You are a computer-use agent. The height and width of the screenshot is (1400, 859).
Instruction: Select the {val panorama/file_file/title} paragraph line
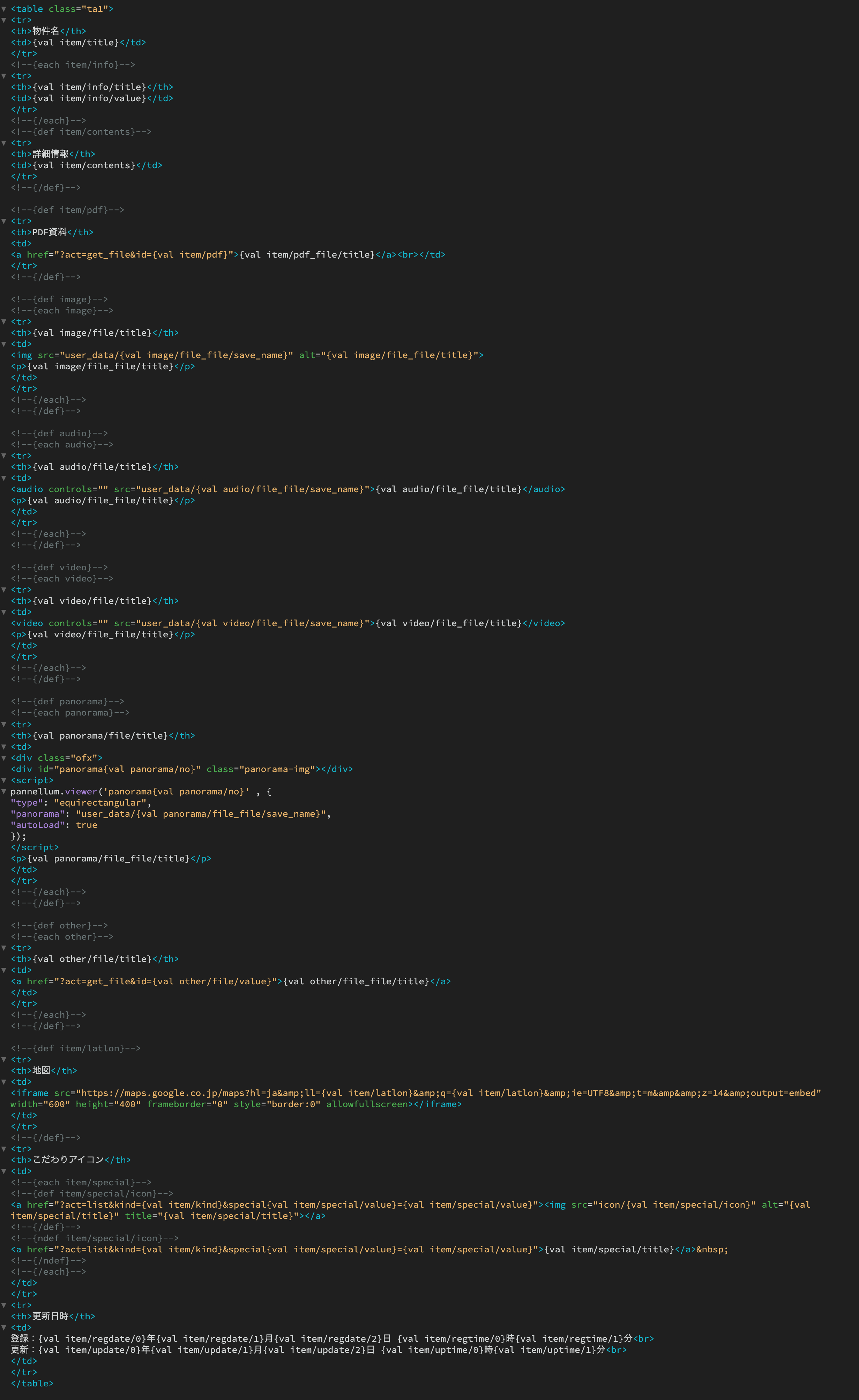click(111, 859)
